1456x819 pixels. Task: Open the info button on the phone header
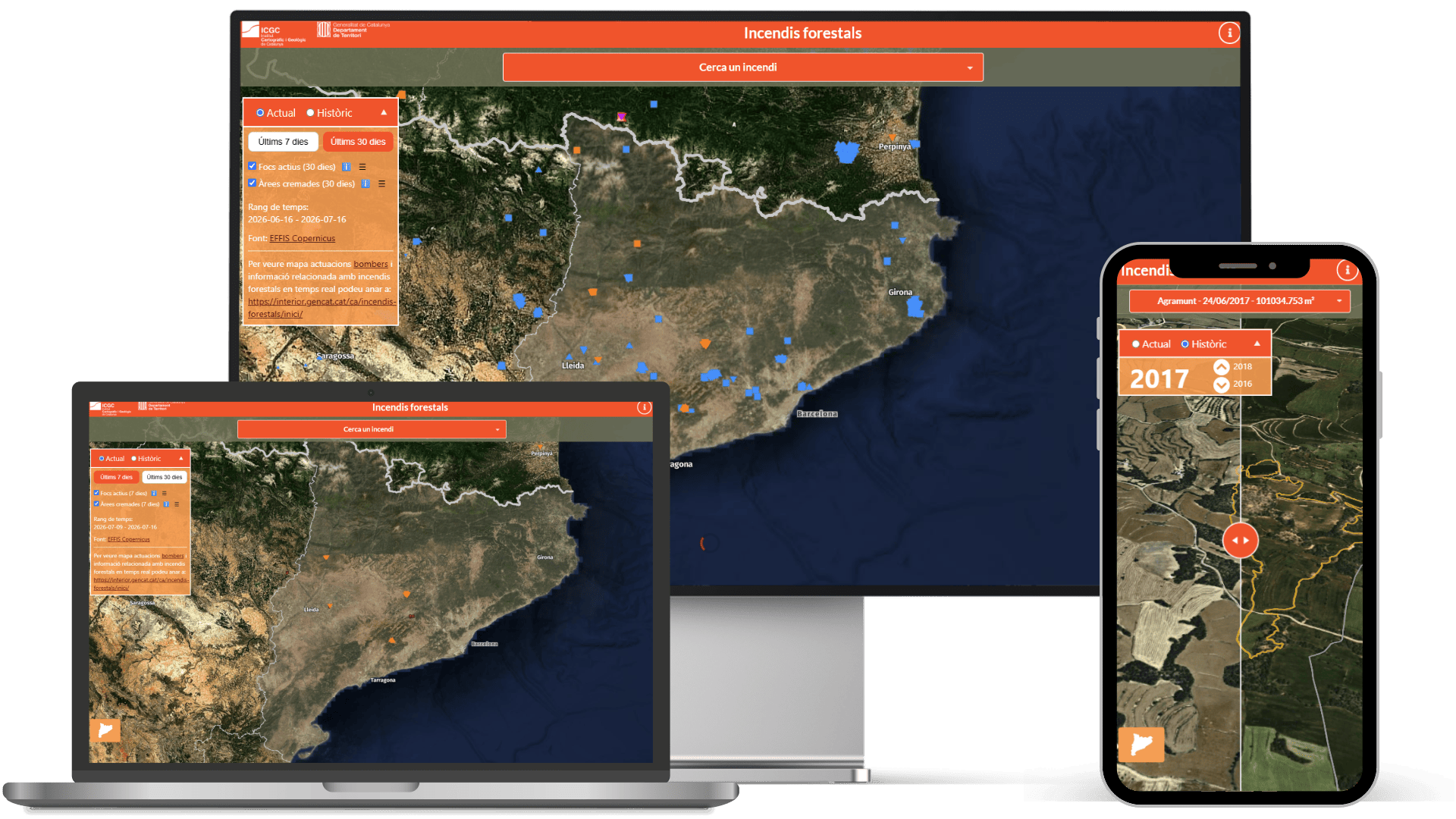click(x=1347, y=270)
